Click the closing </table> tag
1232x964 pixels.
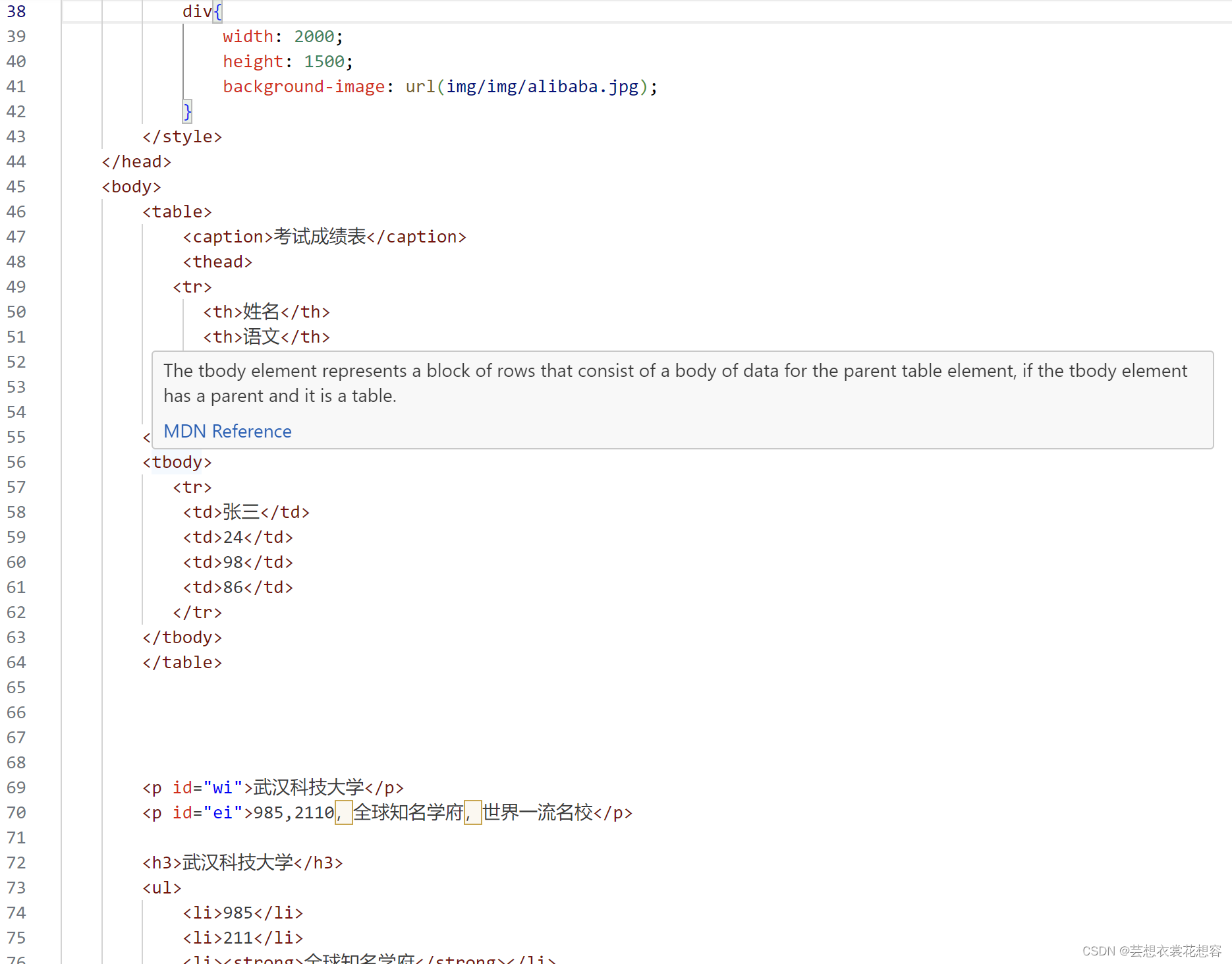182,662
